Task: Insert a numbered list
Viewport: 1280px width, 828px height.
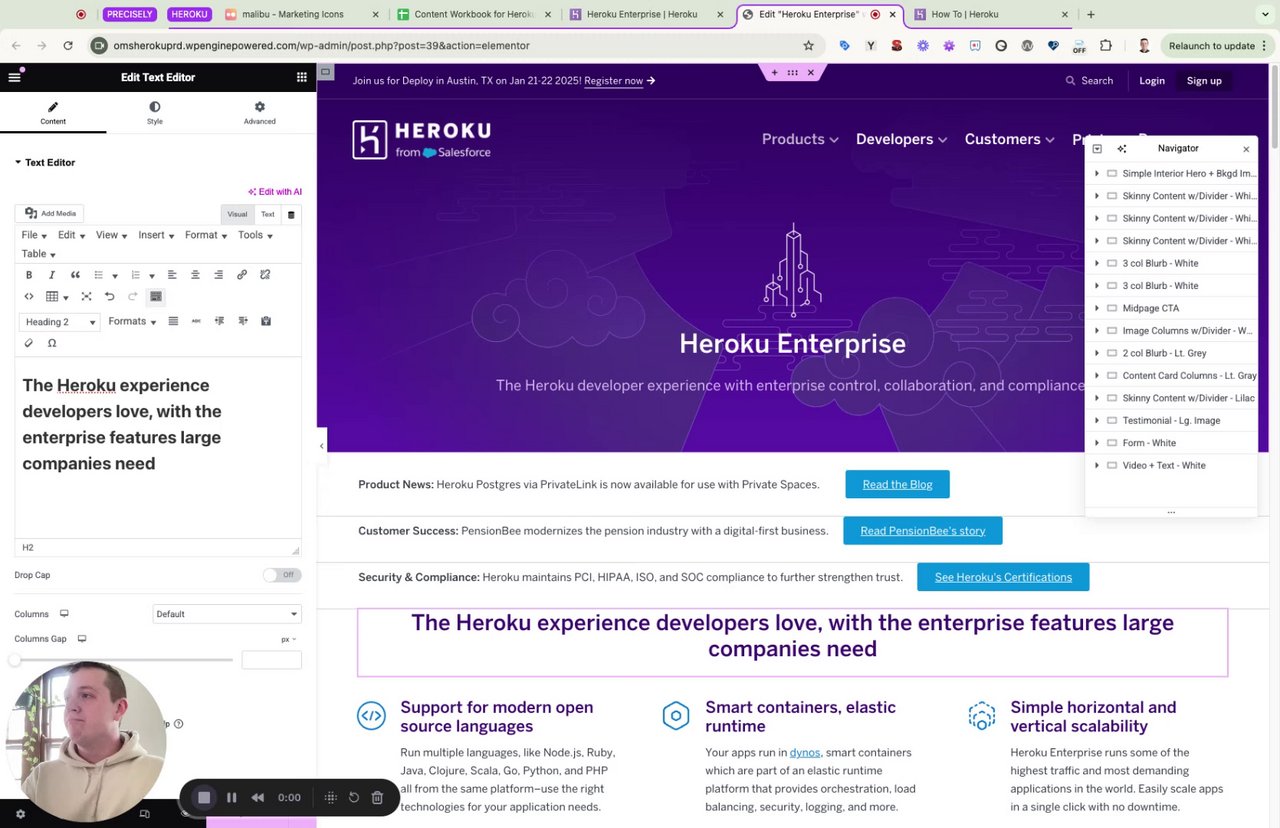Action: (x=136, y=275)
